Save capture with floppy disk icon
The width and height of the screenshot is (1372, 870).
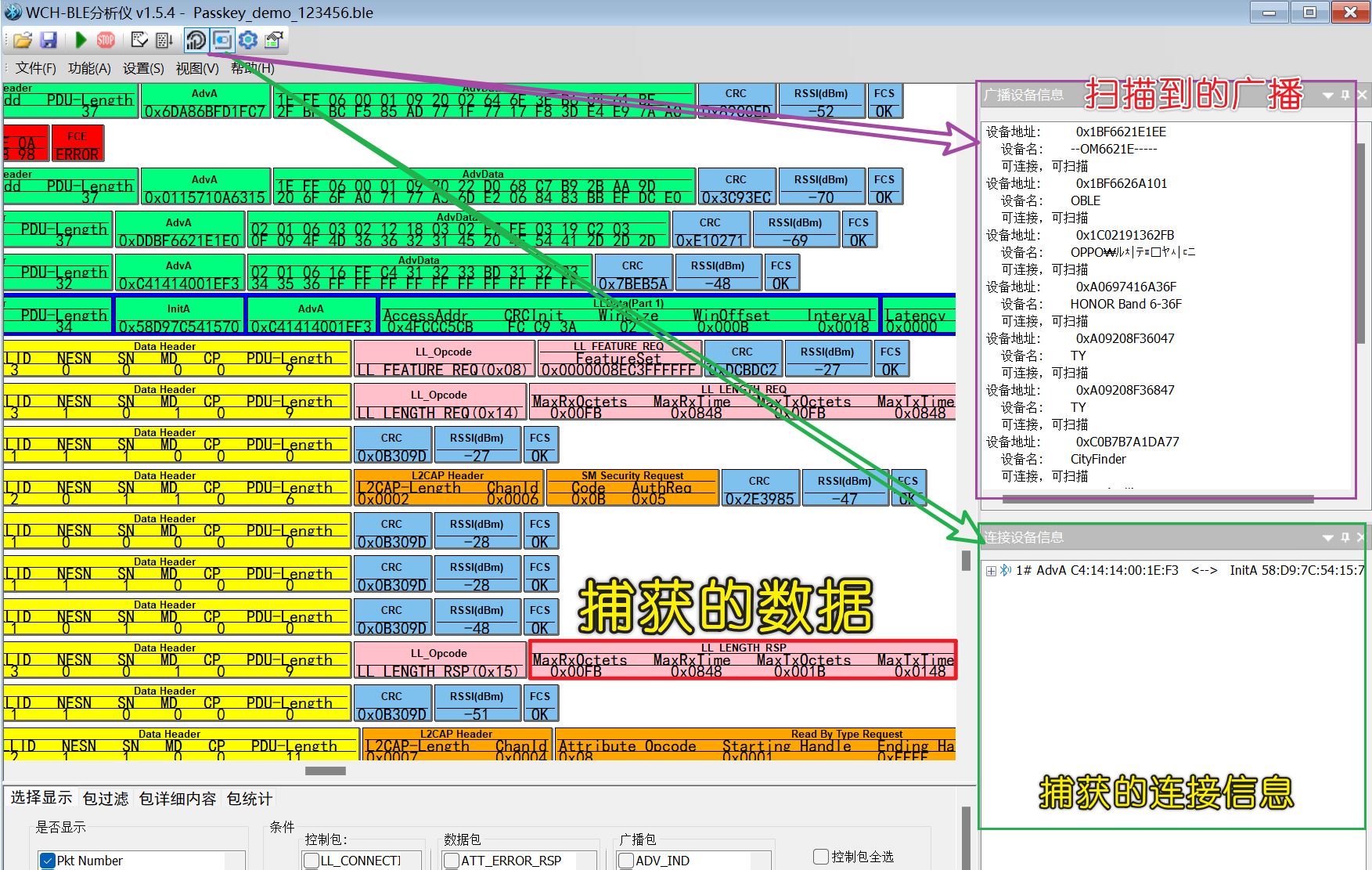click(49, 40)
